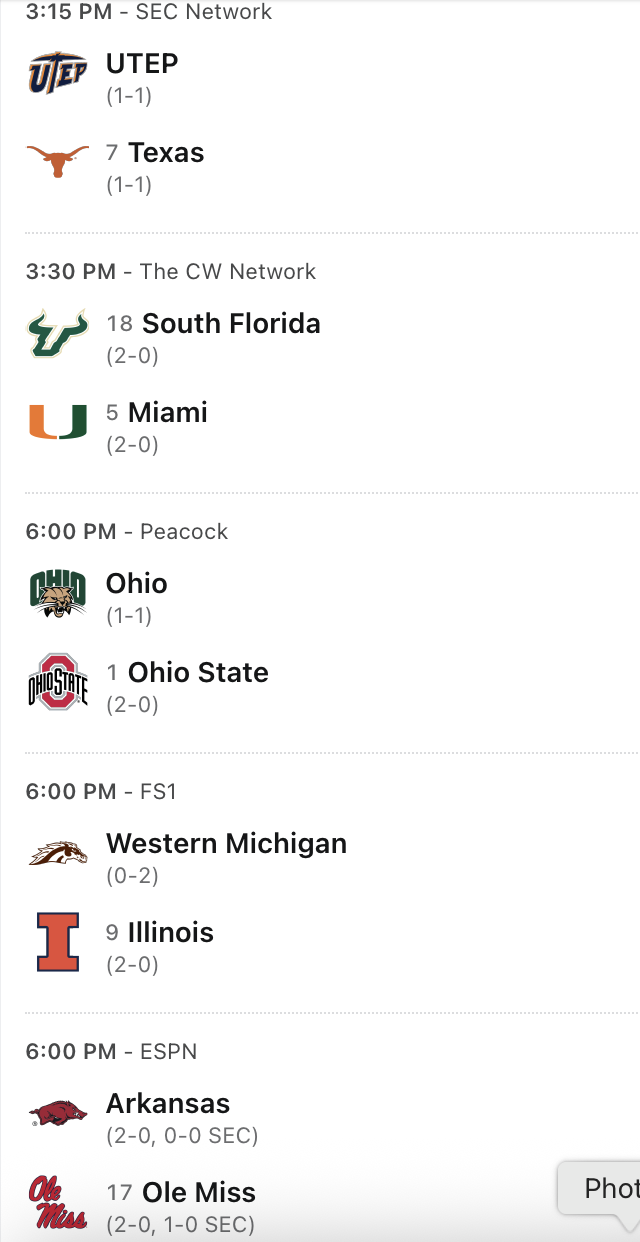Click the South Florida Bulls logo

click(57, 333)
